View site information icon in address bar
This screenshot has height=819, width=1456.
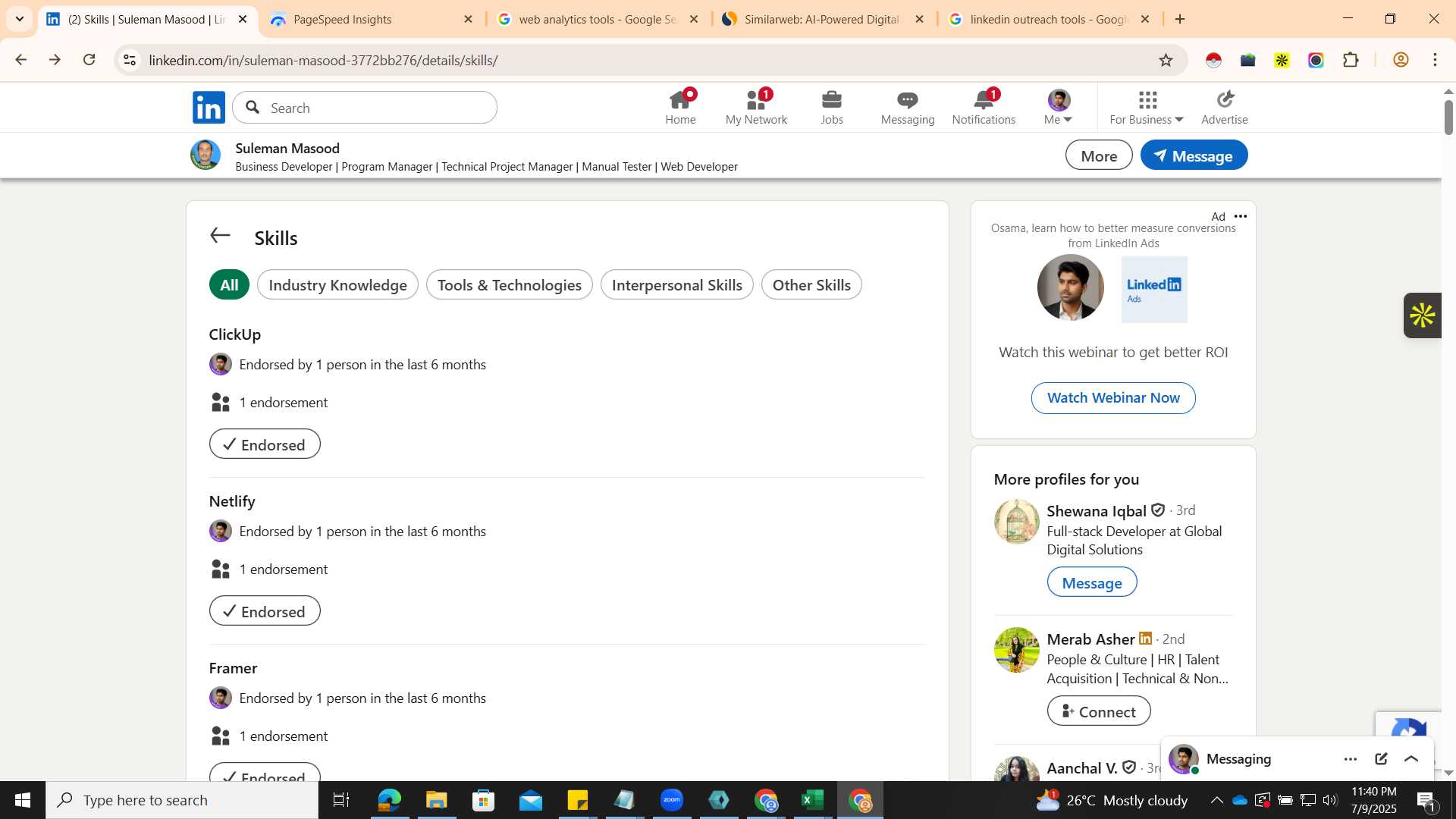[130, 60]
